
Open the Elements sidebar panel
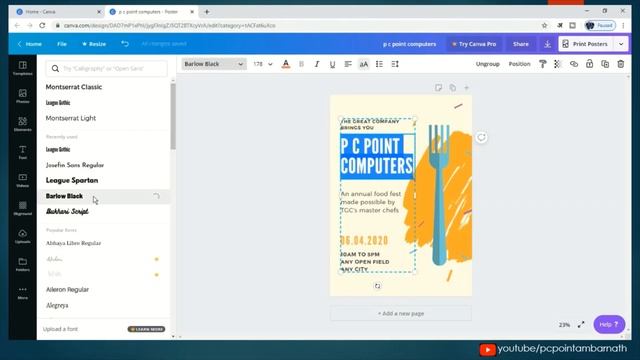[22, 124]
